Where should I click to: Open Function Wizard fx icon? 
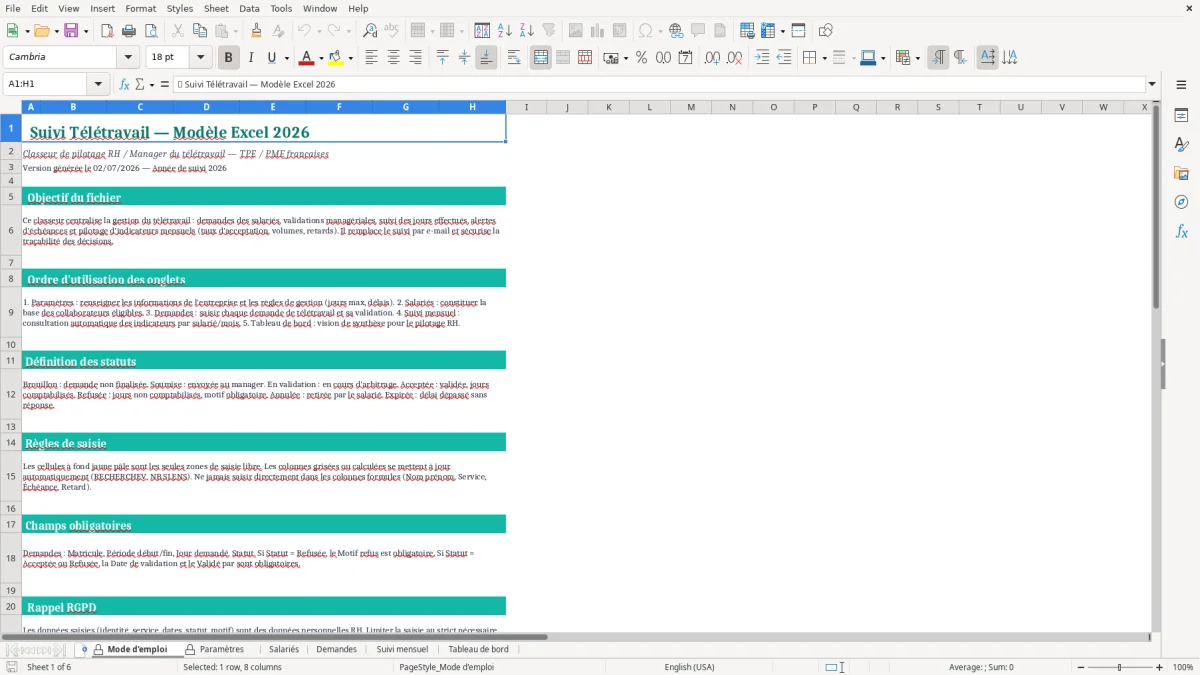point(125,84)
